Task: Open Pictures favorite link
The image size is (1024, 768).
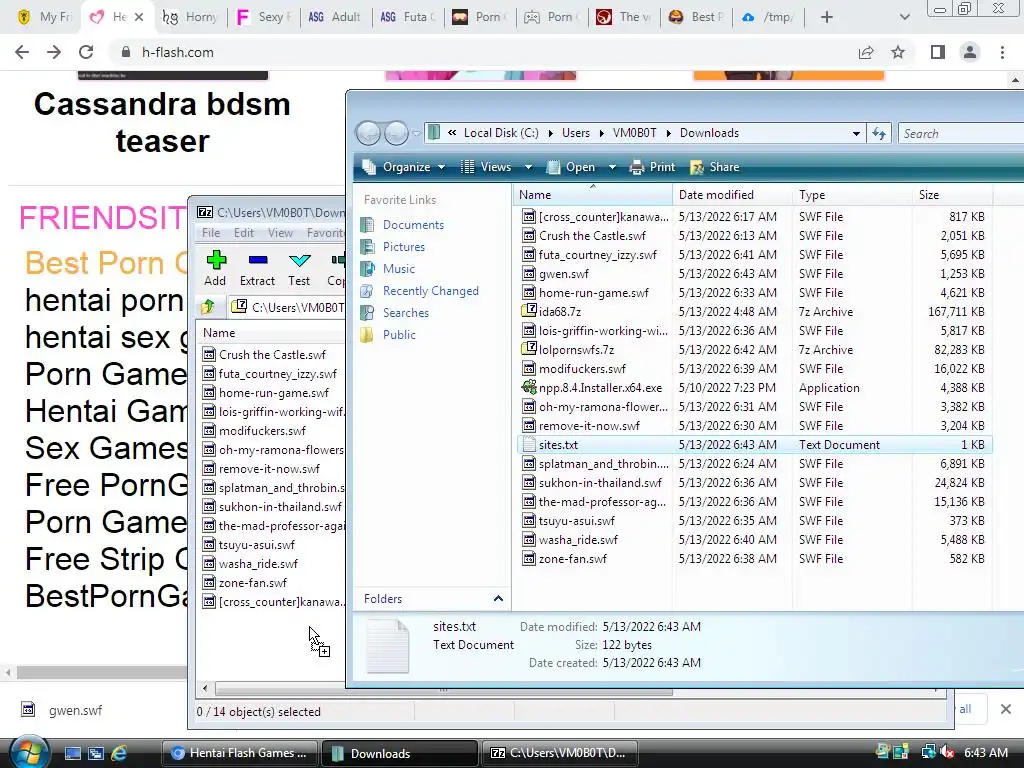Action: click(404, 247)
